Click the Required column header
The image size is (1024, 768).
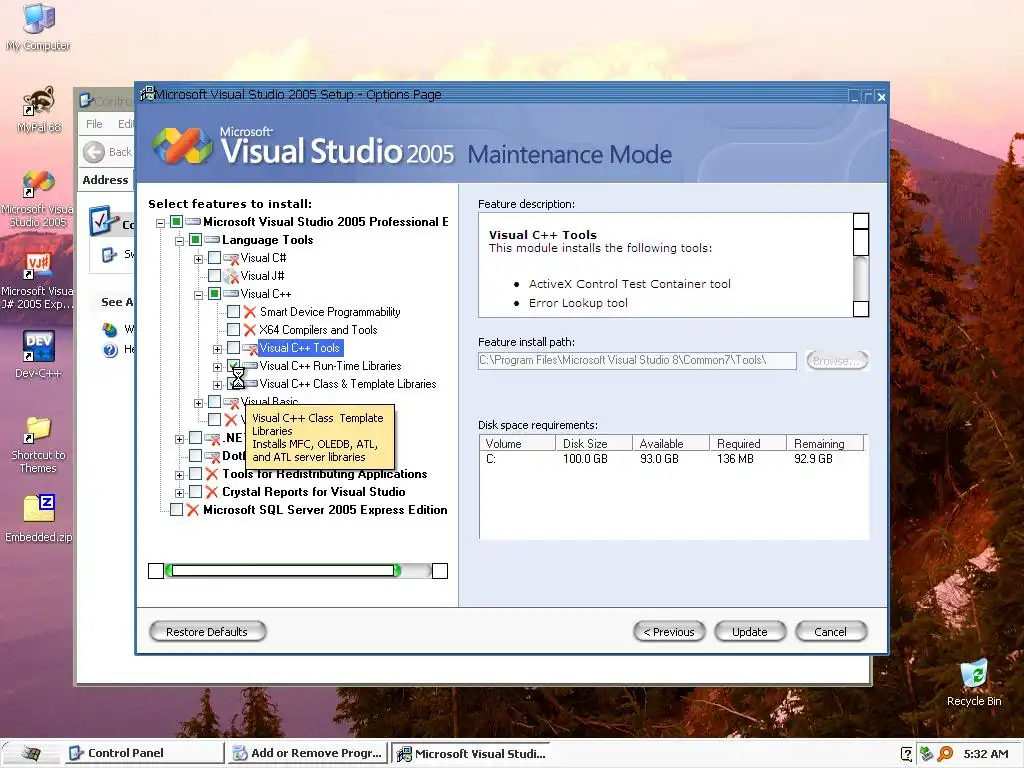[x=748, y=443]
